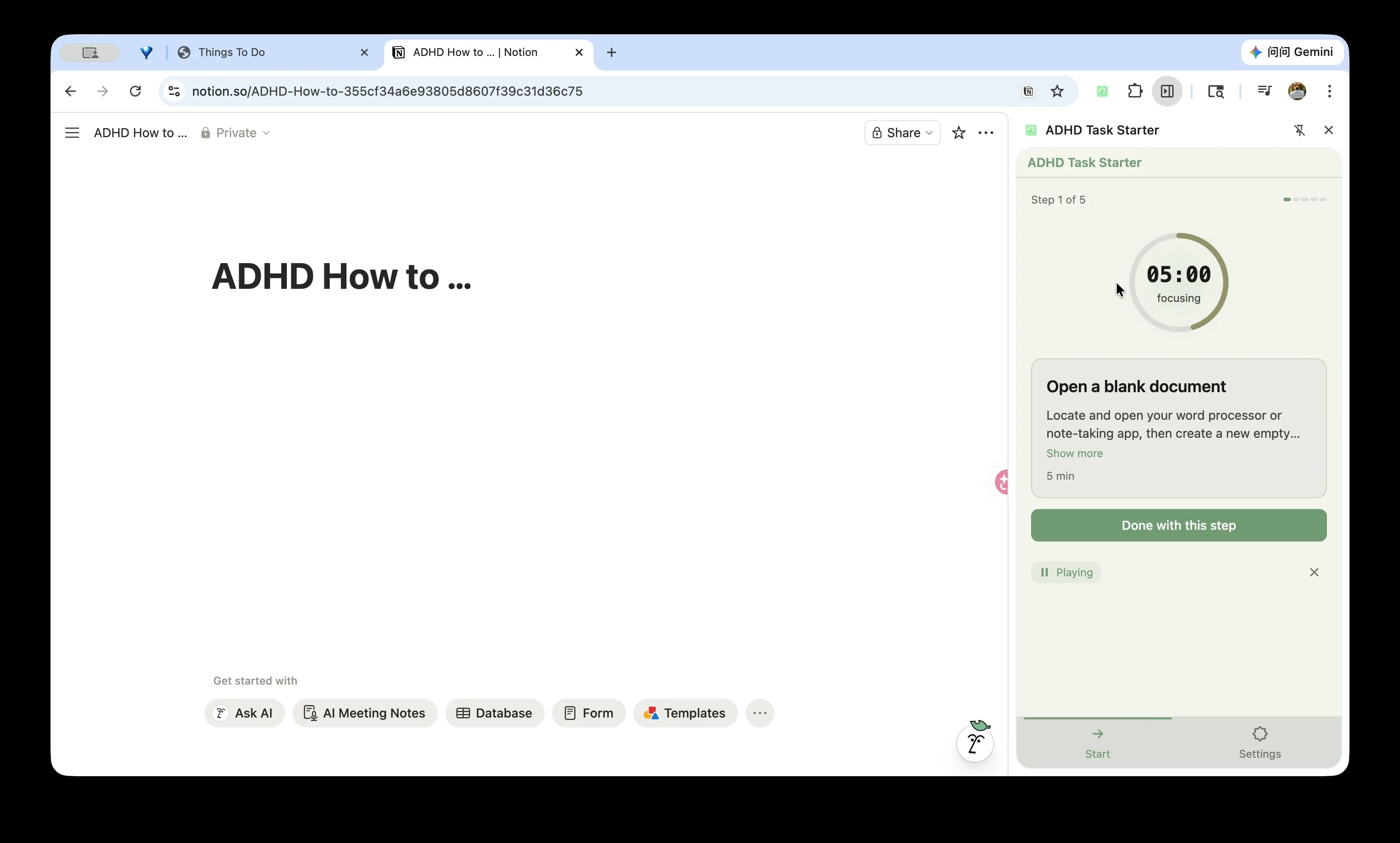Open the Extensions puzzle menu
The height and width of the screenshot is (843, 1400).
tap(1134, 92)
